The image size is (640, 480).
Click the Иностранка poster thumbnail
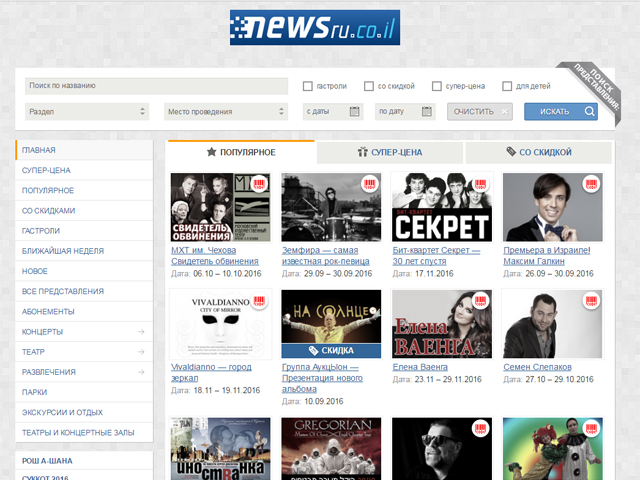pyautogui.click(x=220, y=449)
